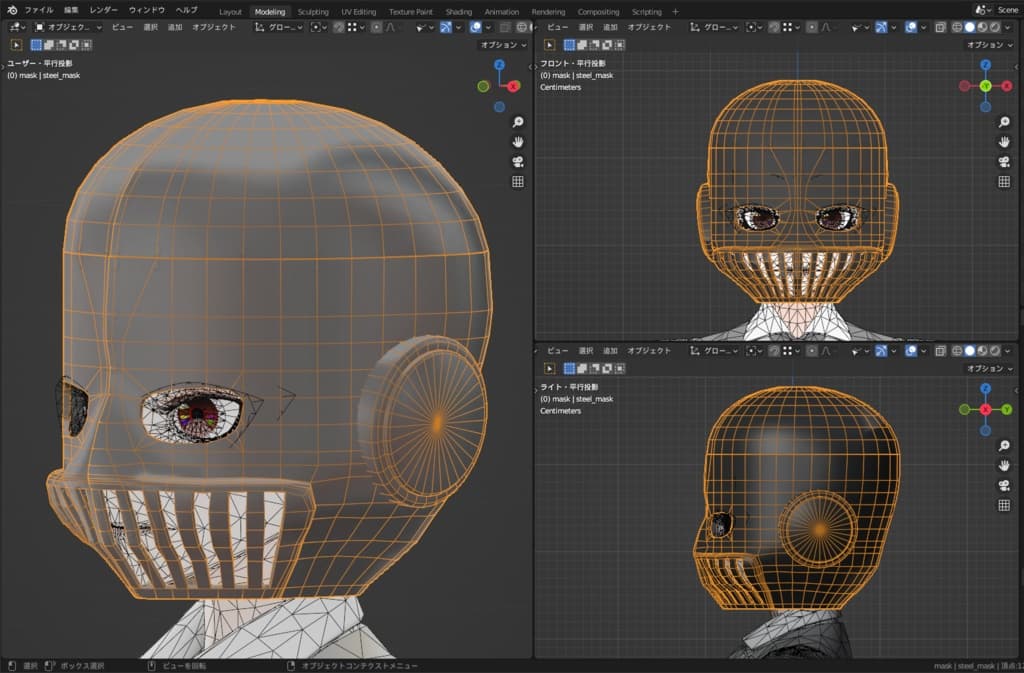Open the ビュー menu in front viewport header

tap(558, 27)
